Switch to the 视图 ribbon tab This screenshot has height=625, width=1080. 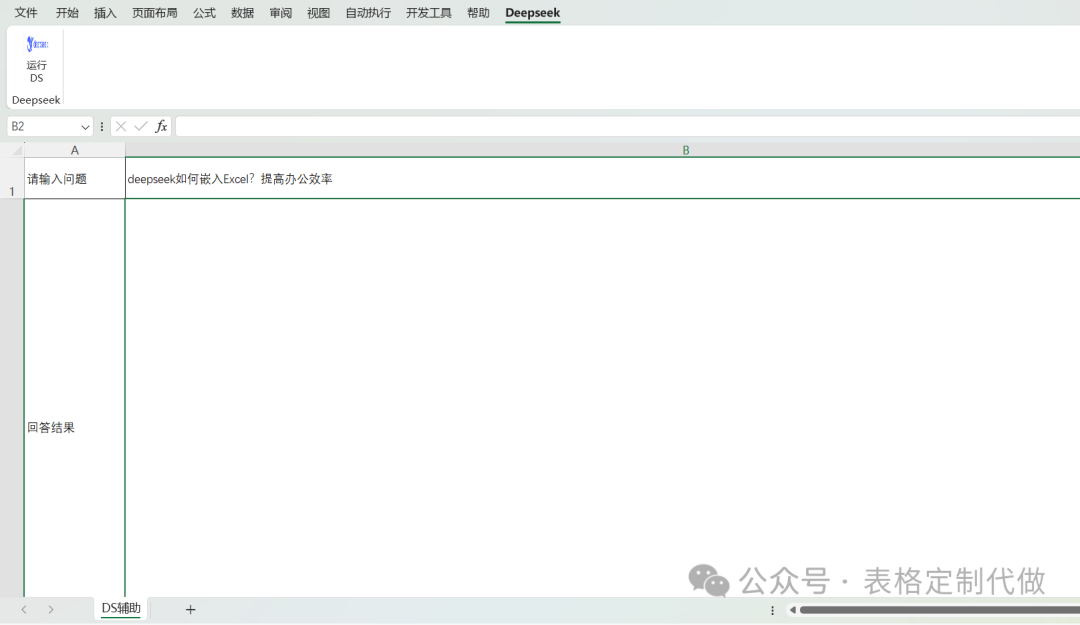[318, 12]
